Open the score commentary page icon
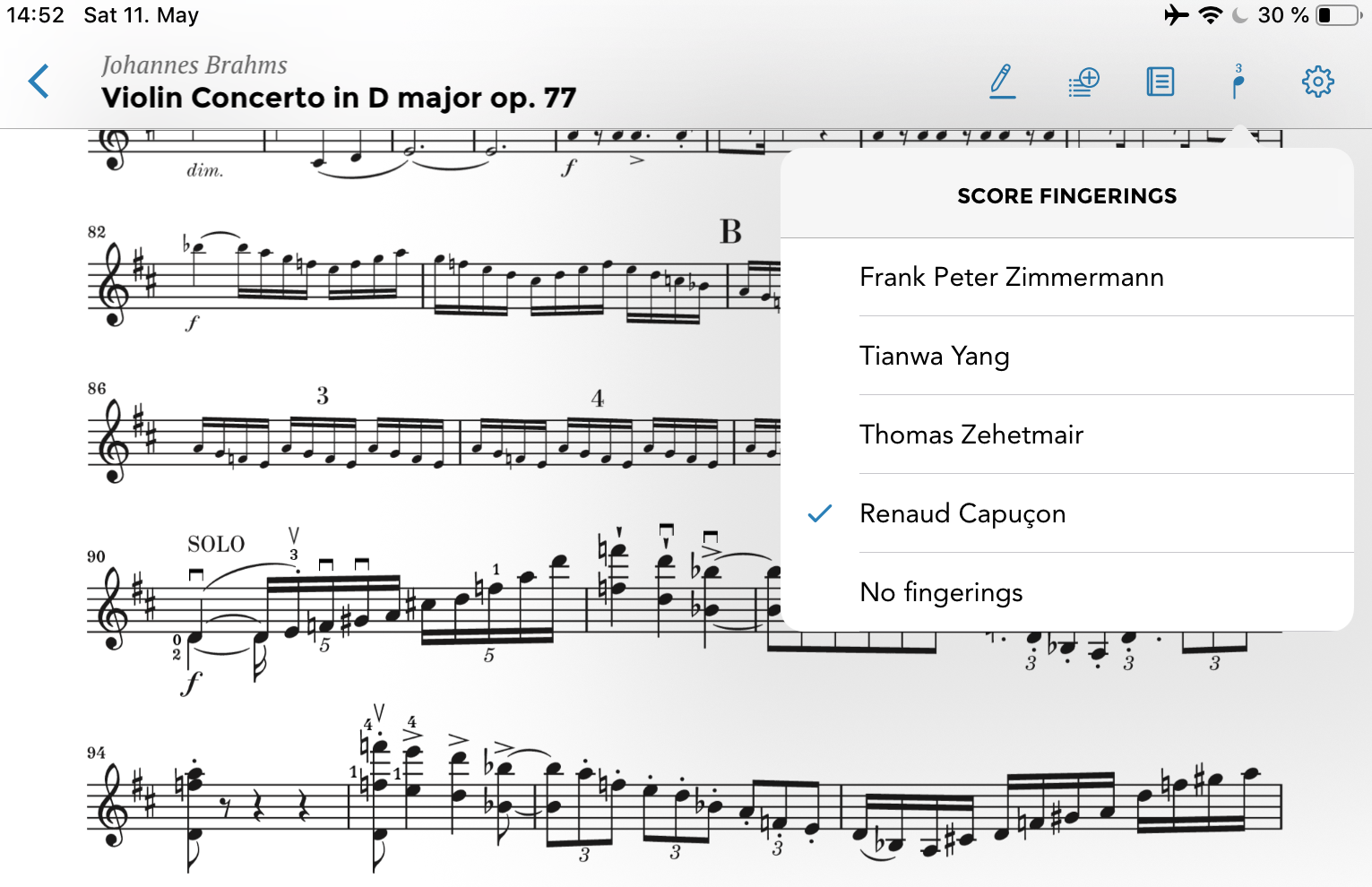1372x887 pixels. 1161,82
